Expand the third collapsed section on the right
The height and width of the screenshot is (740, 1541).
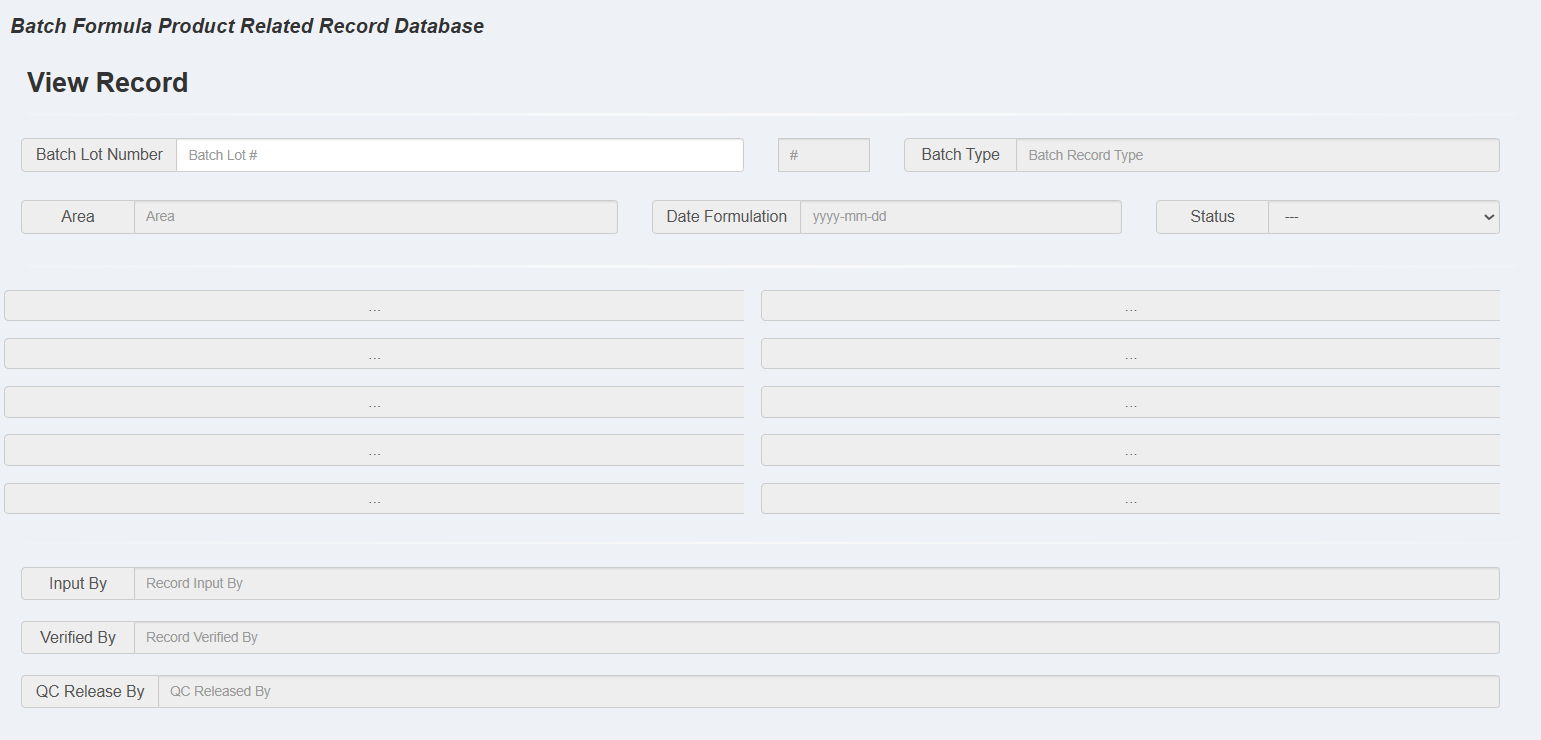(x=1130, y=402)
